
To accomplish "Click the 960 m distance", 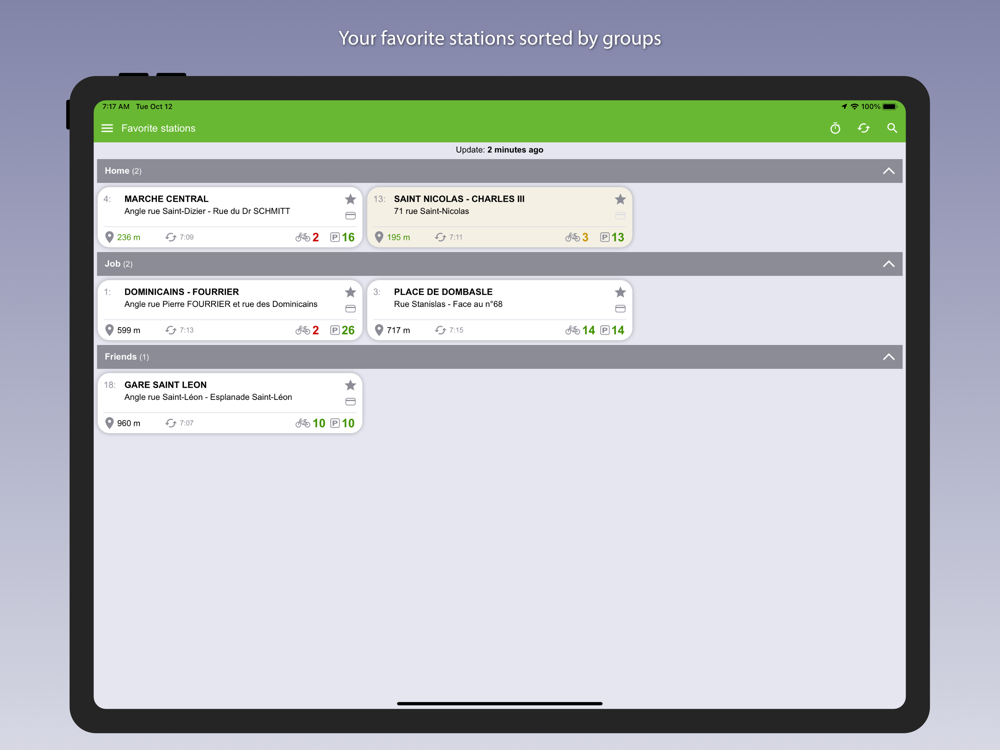I will (129, 423).
